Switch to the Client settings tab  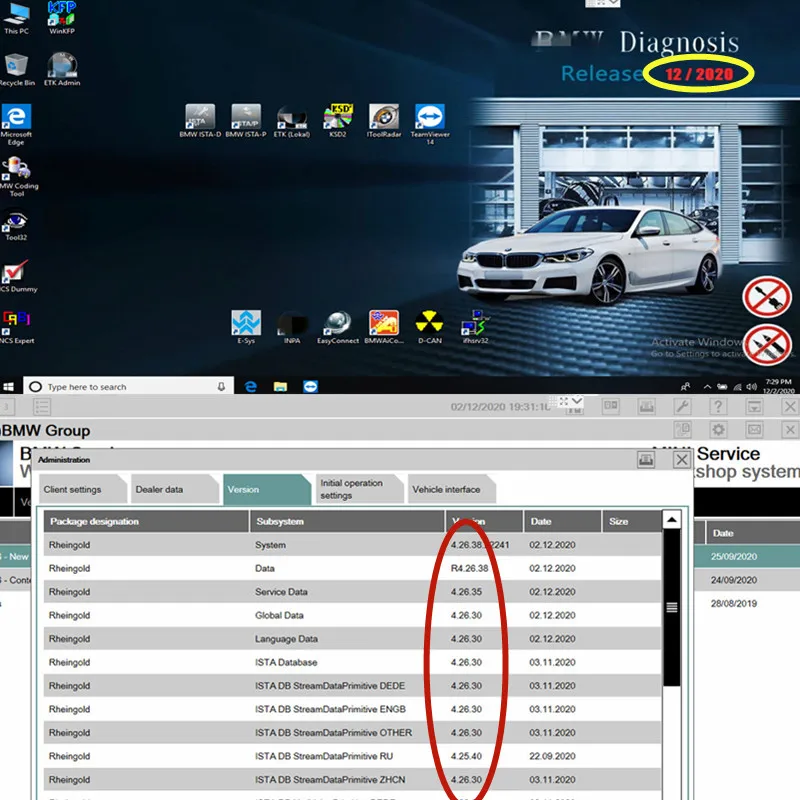[83, 489]
